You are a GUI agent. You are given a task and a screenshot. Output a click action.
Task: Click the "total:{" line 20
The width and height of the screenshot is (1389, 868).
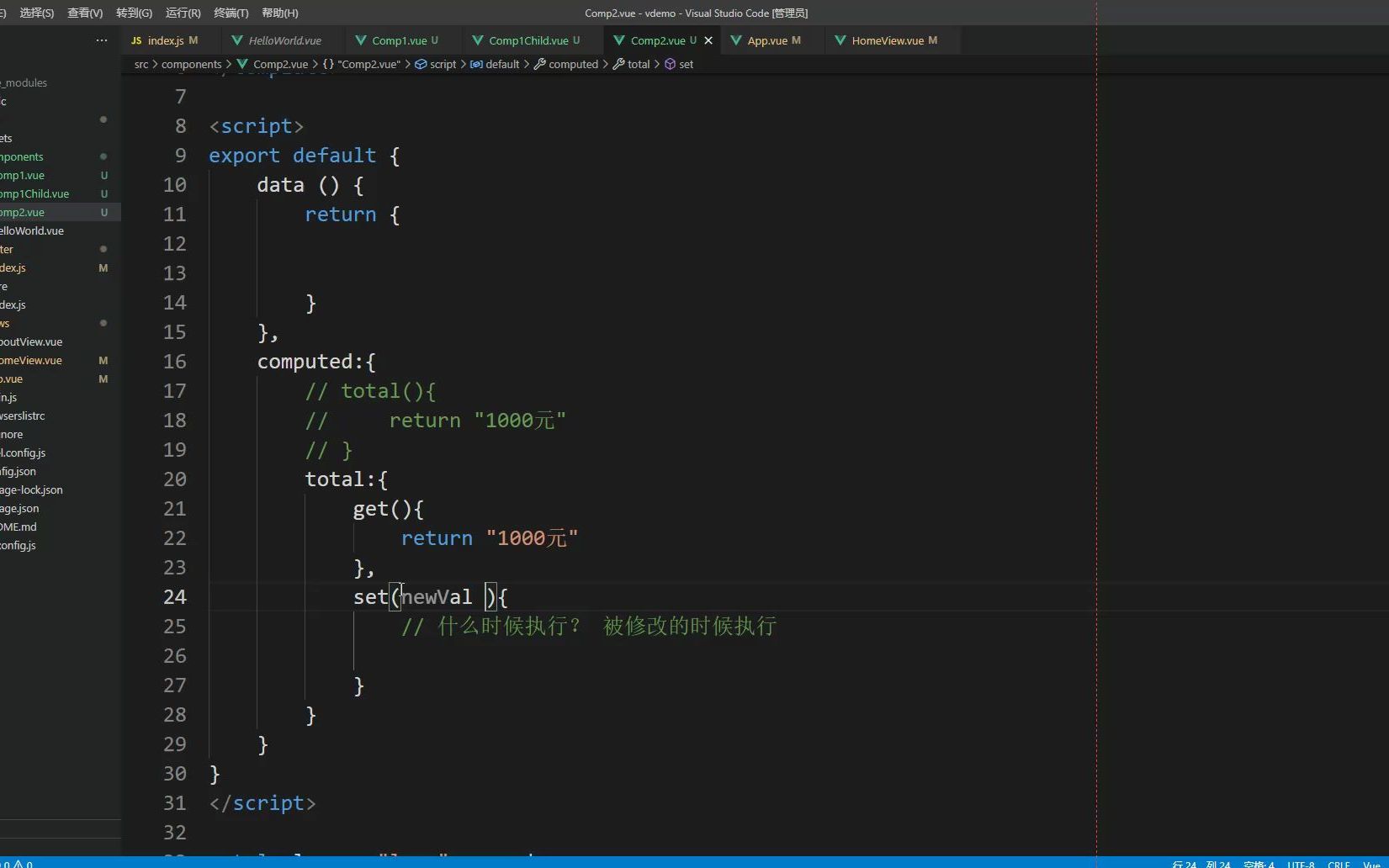347,479
